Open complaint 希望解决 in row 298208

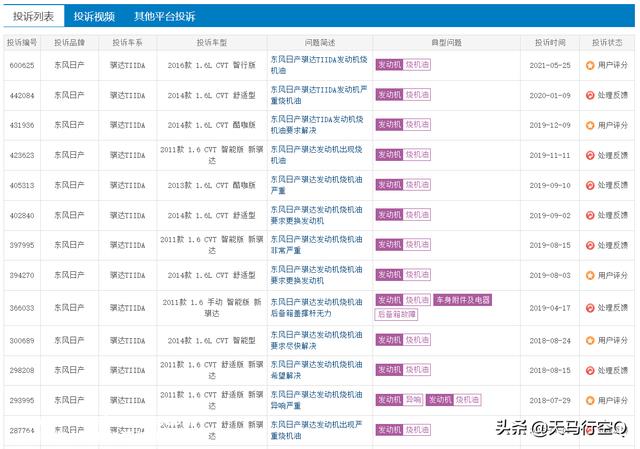[316, 370]
